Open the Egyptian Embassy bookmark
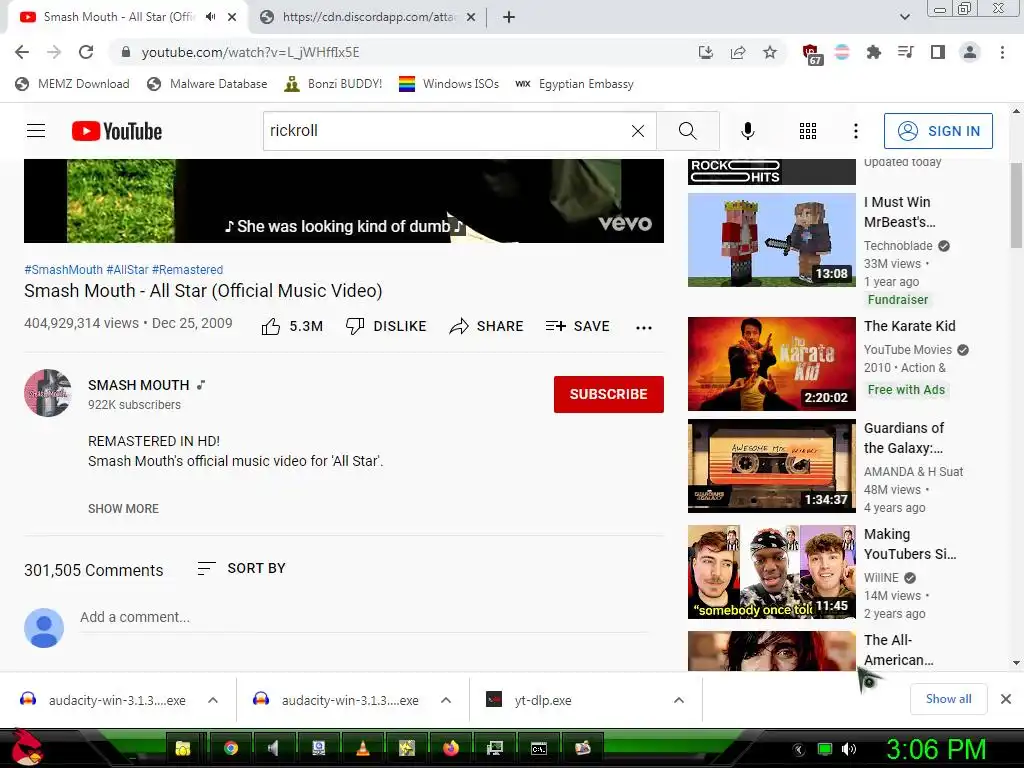Image resolution: width=1024 pixels, height=768 pixels. tap(574, 84)
